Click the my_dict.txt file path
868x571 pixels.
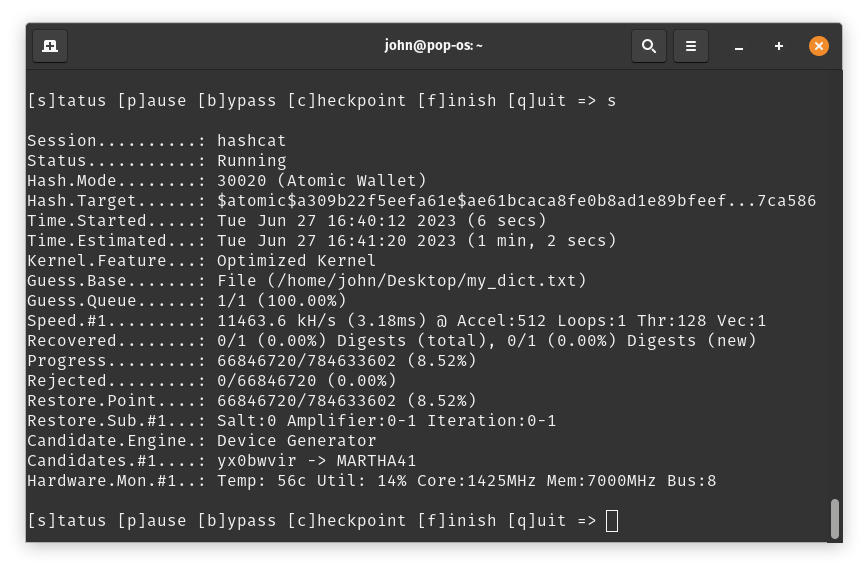coord(432,281)
